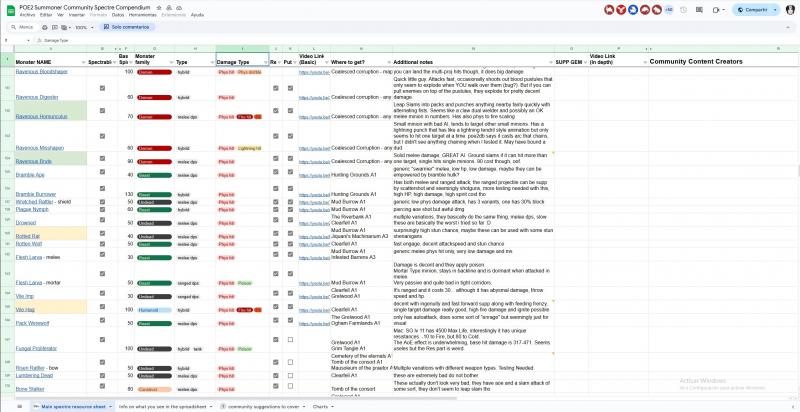Screen dimensions: 800x412
Task: Uncheck Rx checkbox for Ravenous Misshapen row
Action: click(x=276, y=136)
